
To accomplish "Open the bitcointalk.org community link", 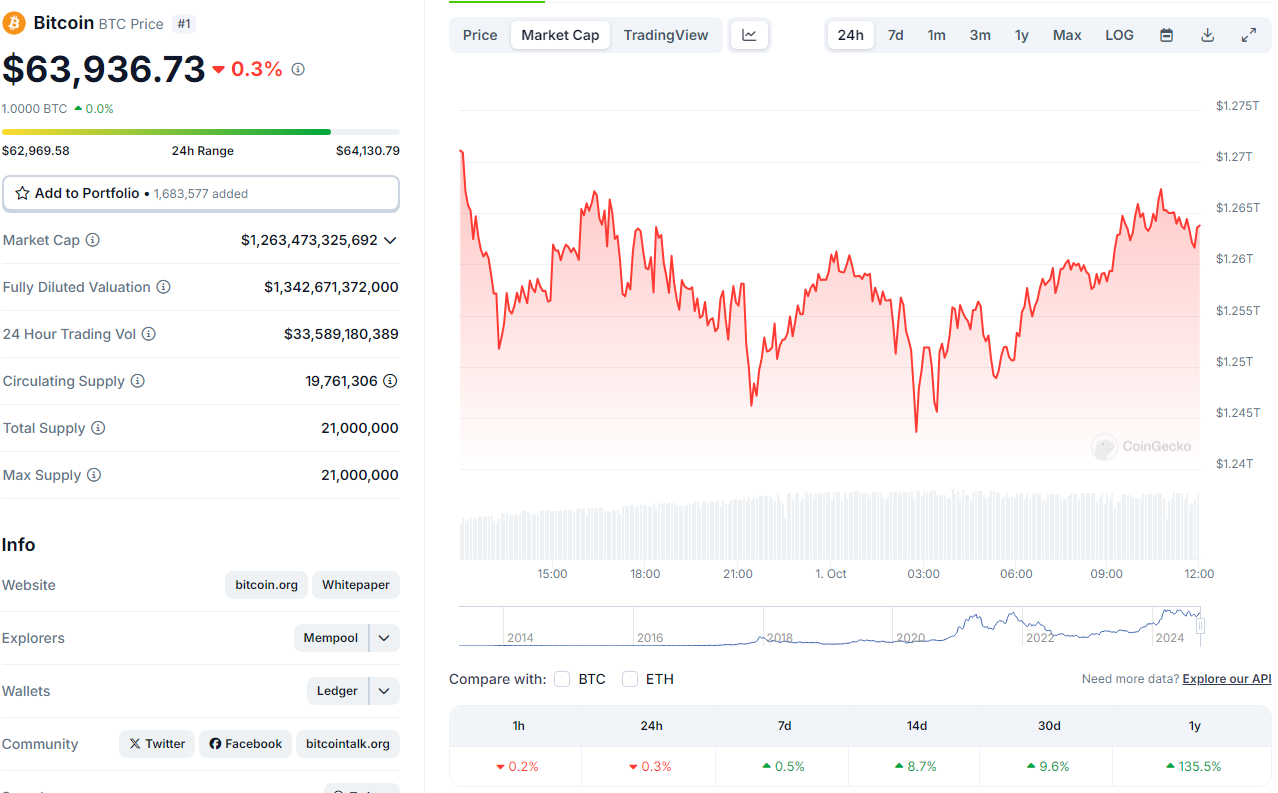I will [x=348, y=744].
